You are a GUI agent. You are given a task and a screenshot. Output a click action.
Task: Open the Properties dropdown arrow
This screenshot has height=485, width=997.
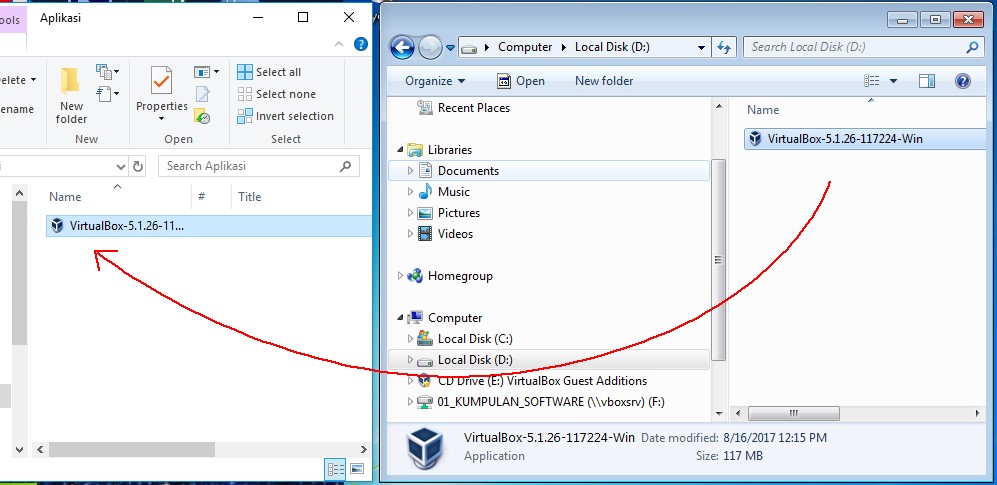(162, 119)
